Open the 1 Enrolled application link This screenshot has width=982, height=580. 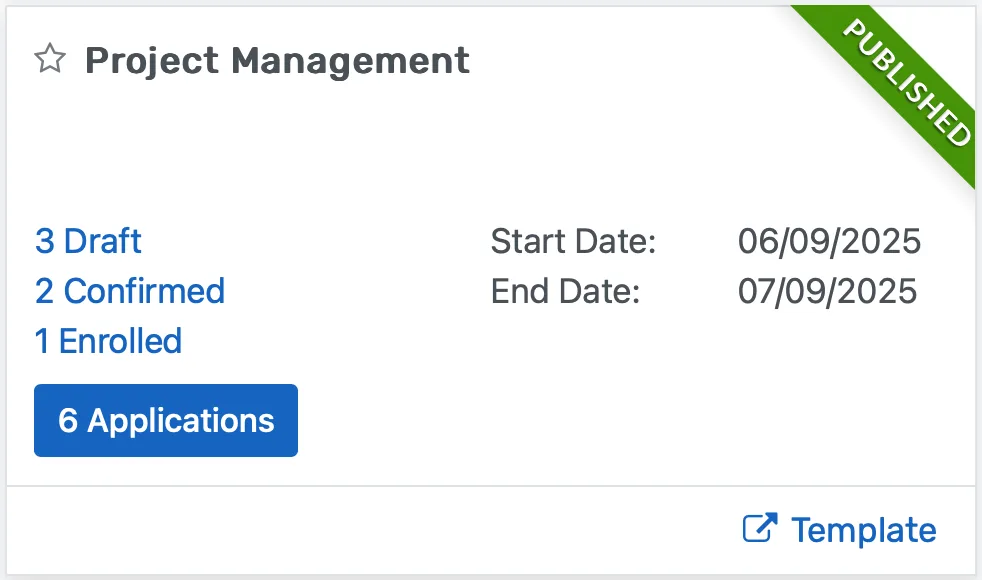(x=109, y=341)
